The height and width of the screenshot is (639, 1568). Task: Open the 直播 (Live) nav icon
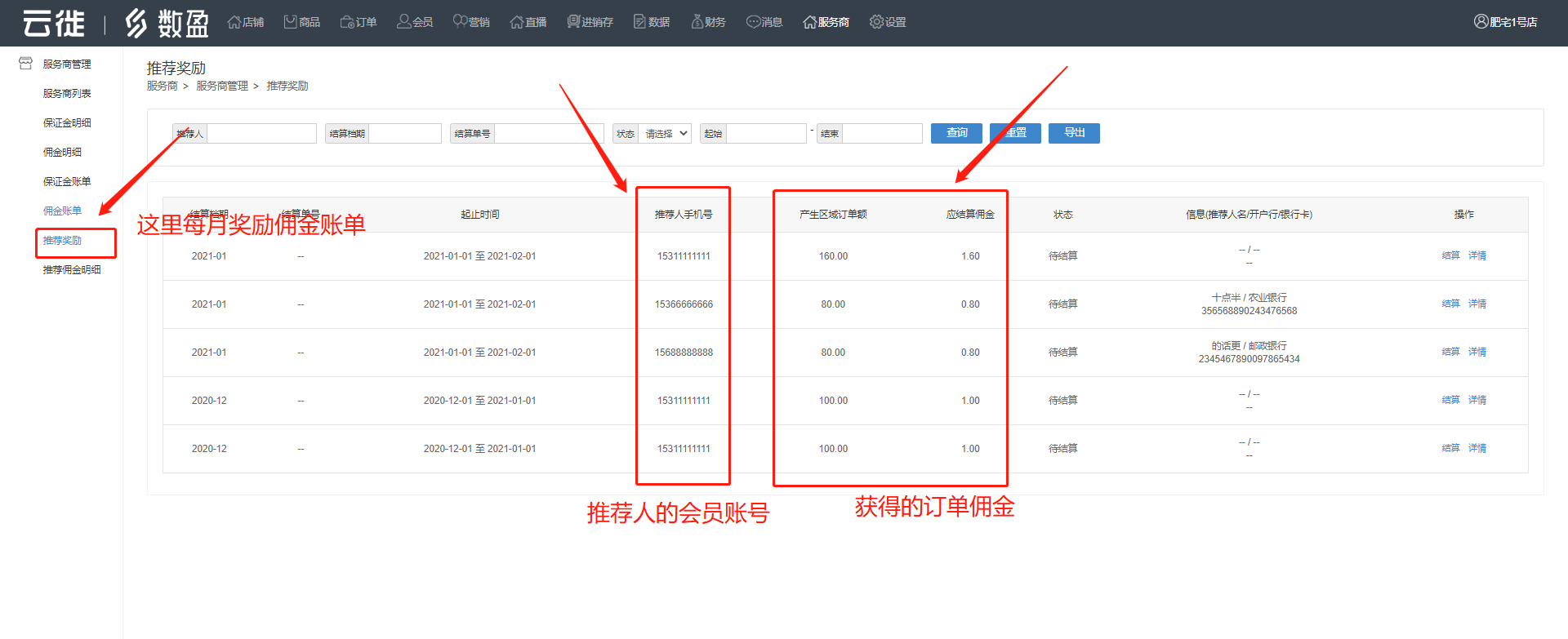516,22
